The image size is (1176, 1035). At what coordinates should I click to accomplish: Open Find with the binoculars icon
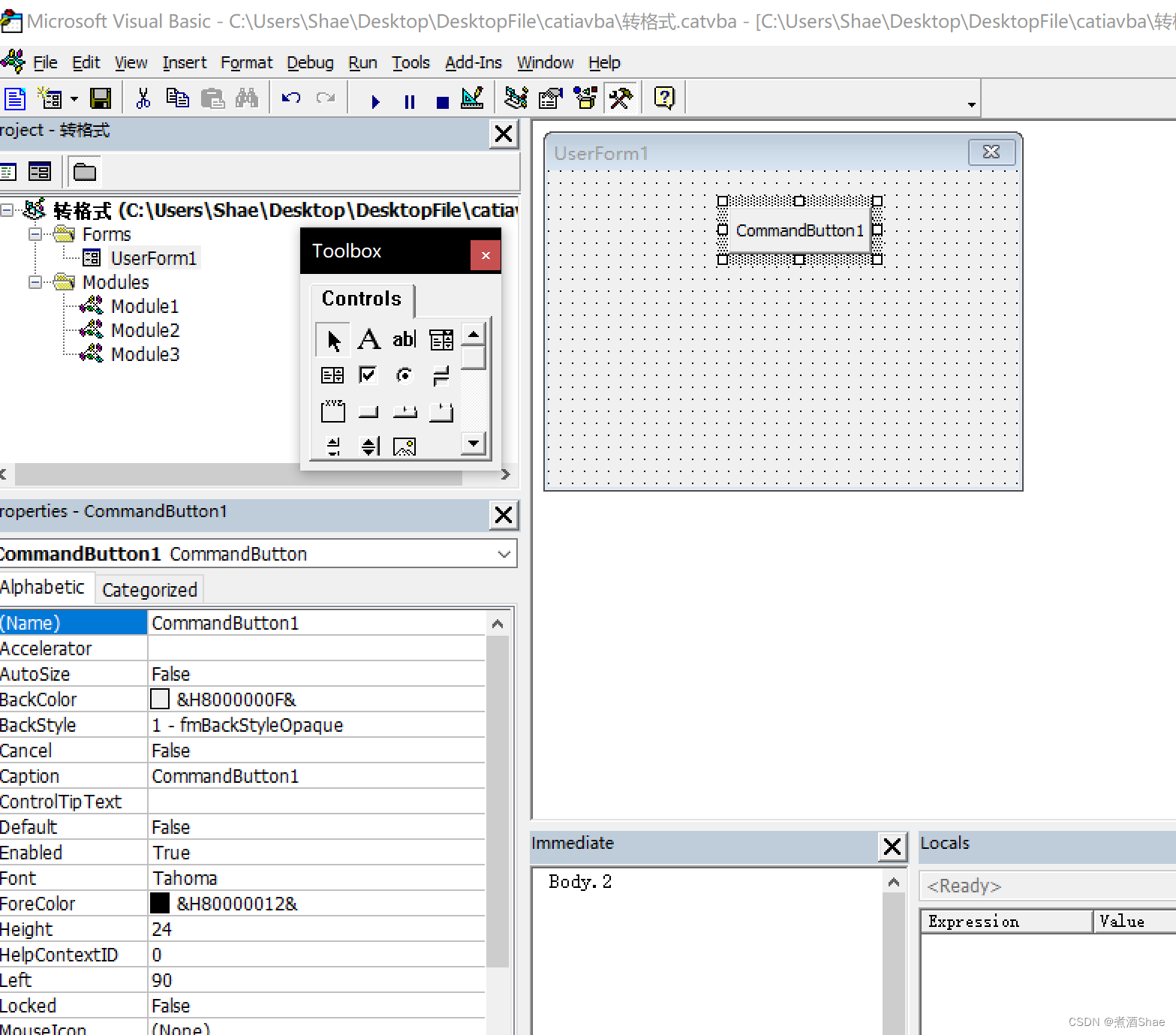click(x=247, y=98)
